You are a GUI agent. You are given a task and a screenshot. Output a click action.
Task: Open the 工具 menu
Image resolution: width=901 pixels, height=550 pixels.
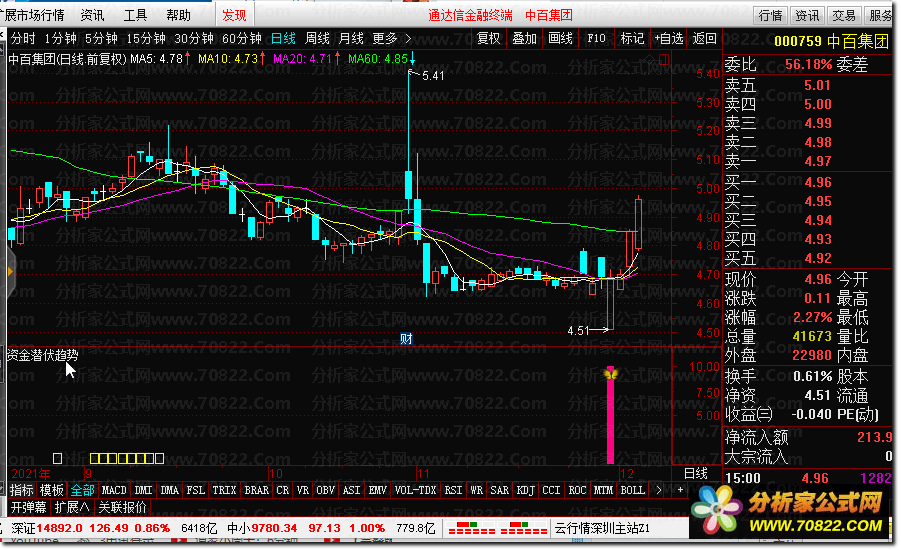[135, 15]
